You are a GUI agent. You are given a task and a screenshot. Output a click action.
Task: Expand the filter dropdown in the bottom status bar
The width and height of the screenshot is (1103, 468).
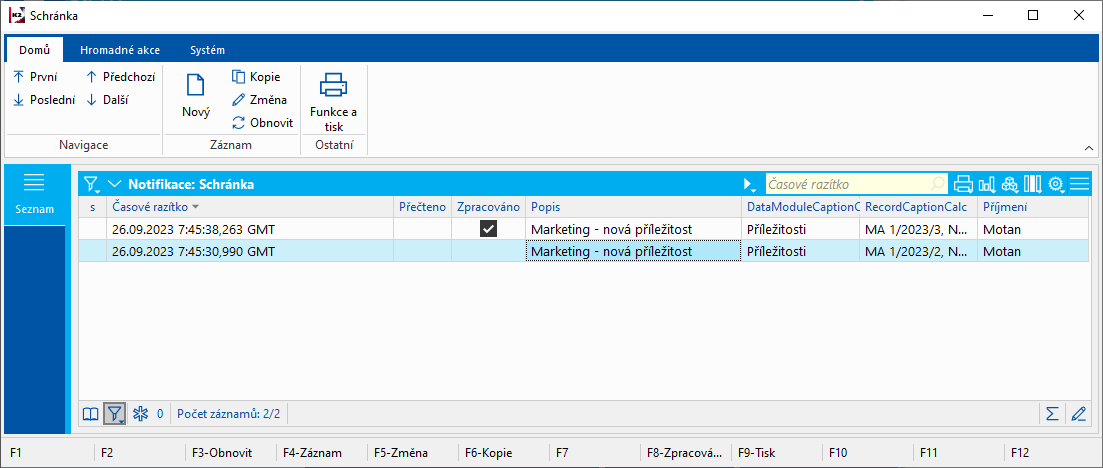tap(116, 413)
